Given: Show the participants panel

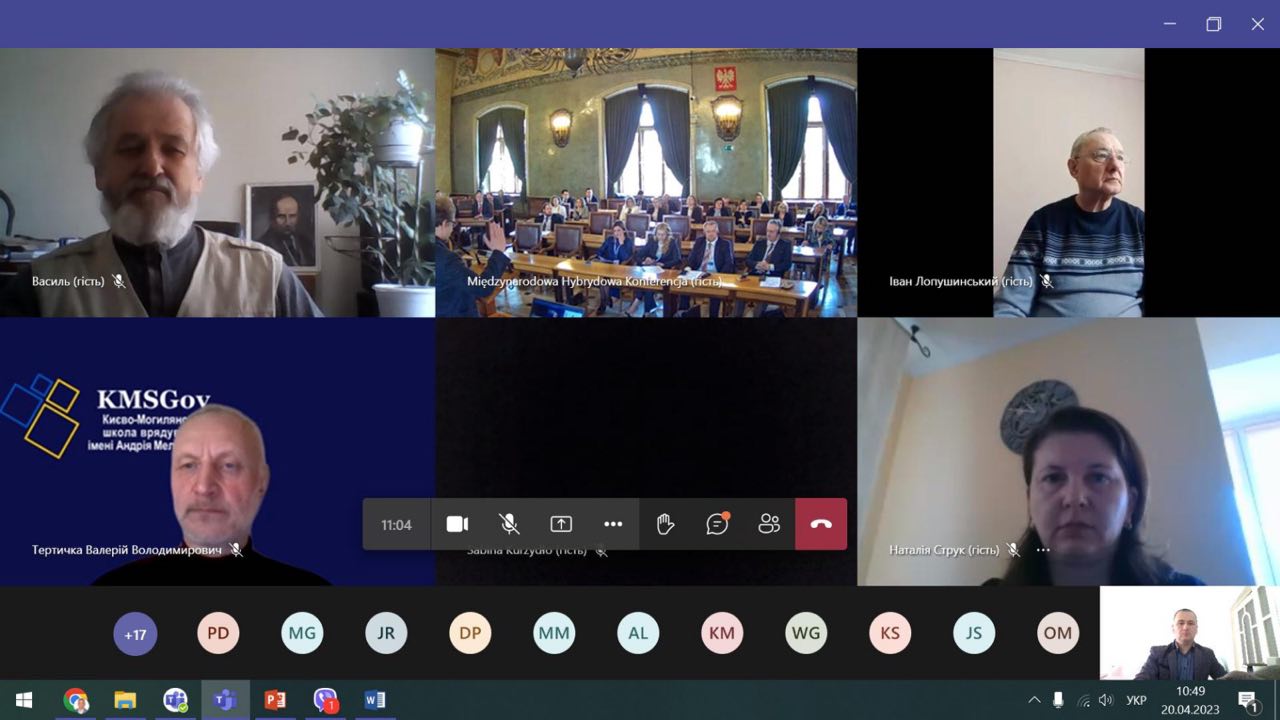Looking at the screenshot, I should coord(769,524).
